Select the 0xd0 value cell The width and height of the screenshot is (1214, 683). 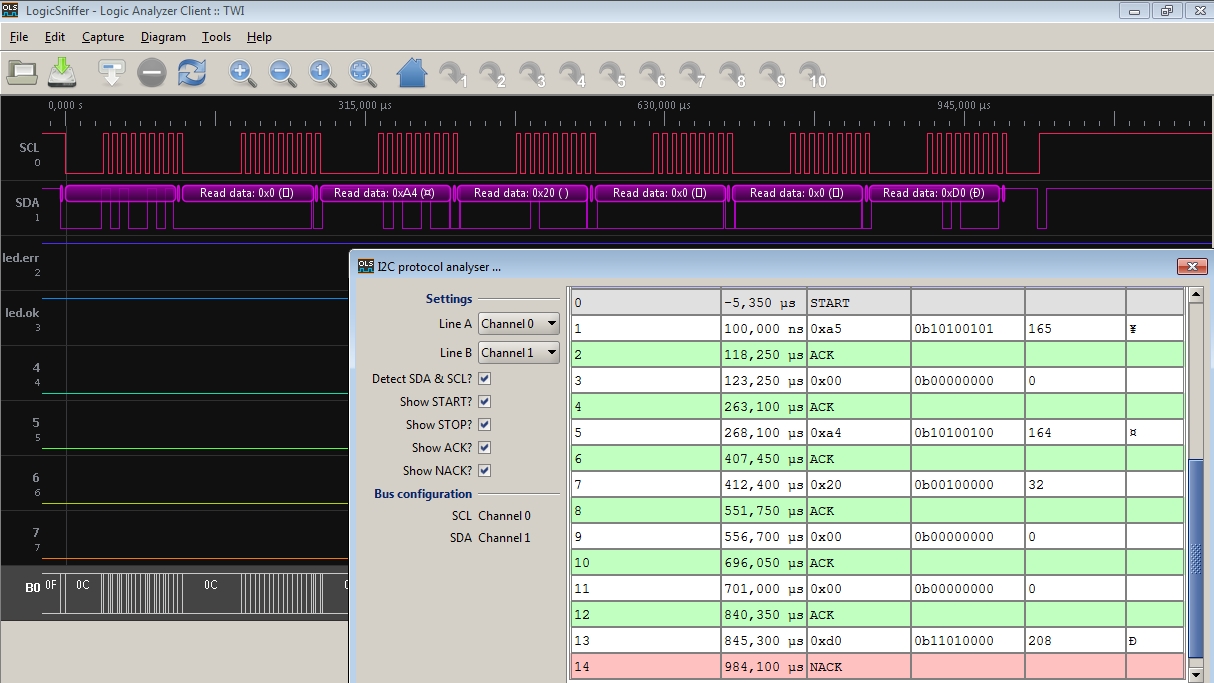859,640
